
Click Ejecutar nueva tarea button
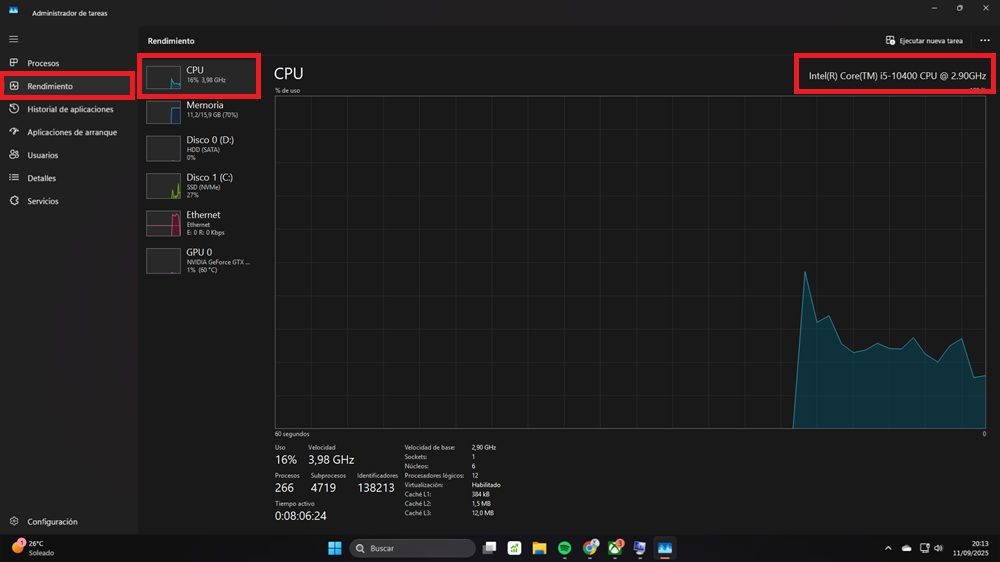point(924,41)
